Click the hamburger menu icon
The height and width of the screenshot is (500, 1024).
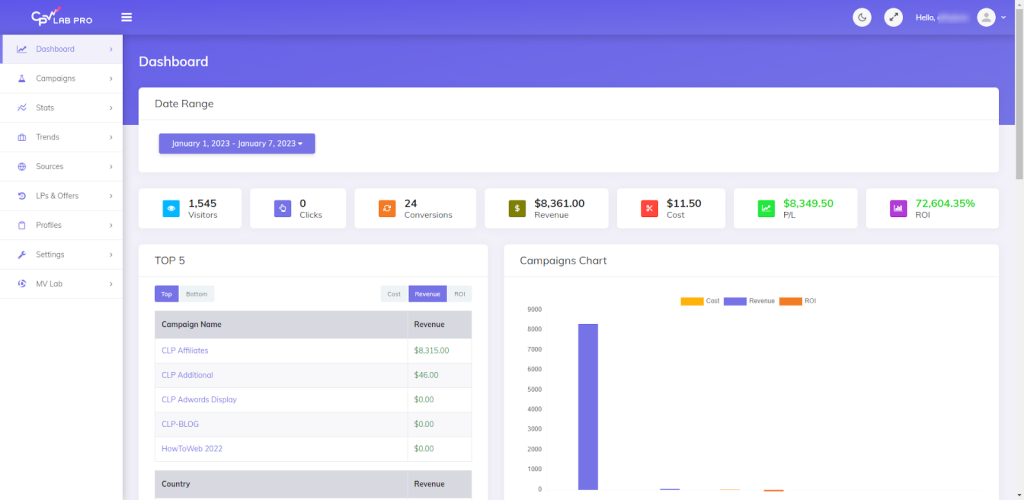click(126, 17)
